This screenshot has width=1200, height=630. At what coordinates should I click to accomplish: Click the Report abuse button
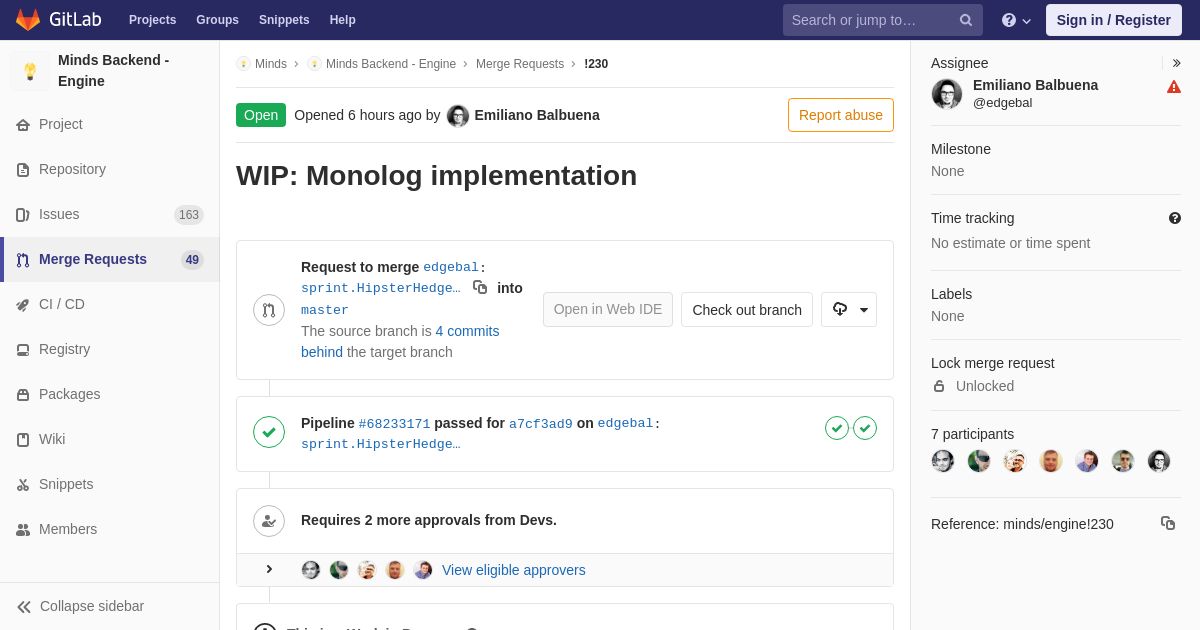(841, 115)
